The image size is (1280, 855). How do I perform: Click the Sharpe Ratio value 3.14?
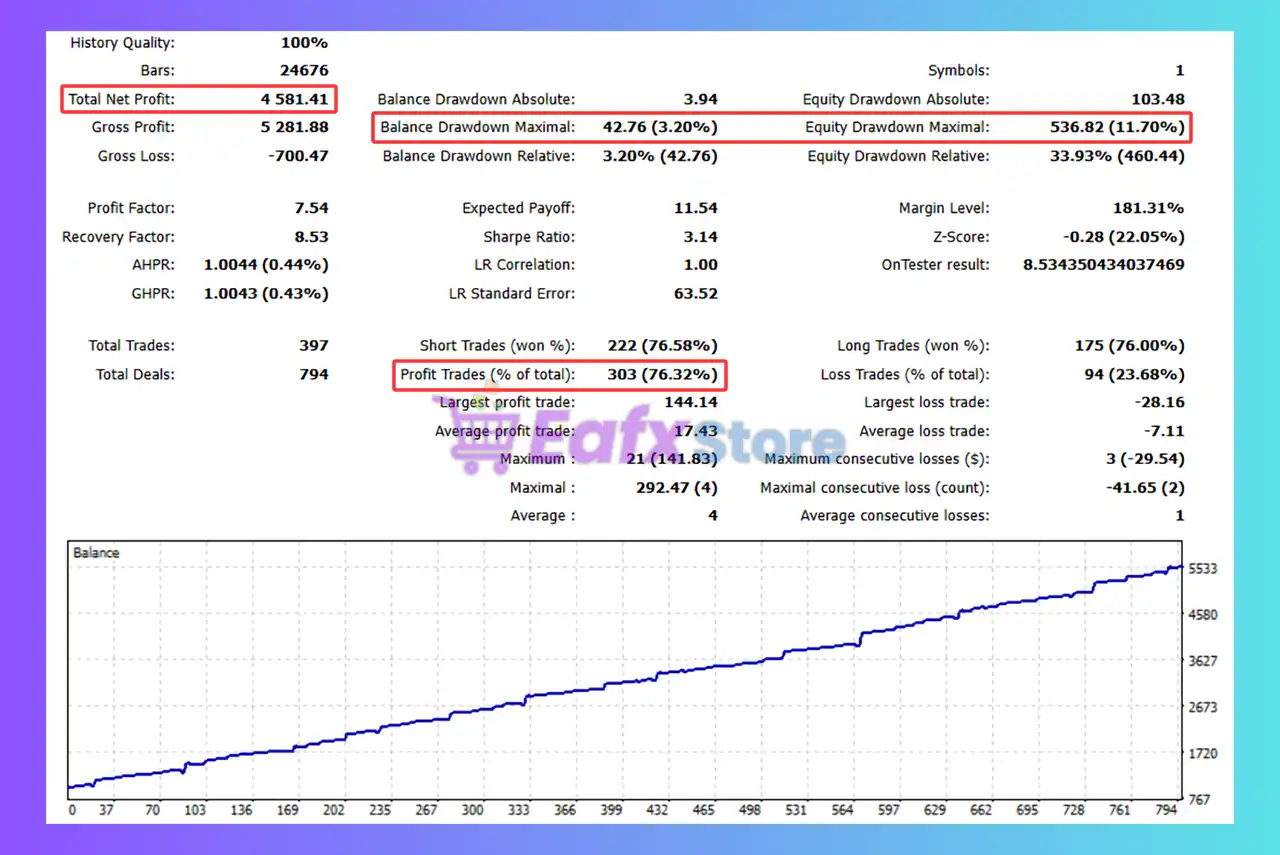[700, 237]
